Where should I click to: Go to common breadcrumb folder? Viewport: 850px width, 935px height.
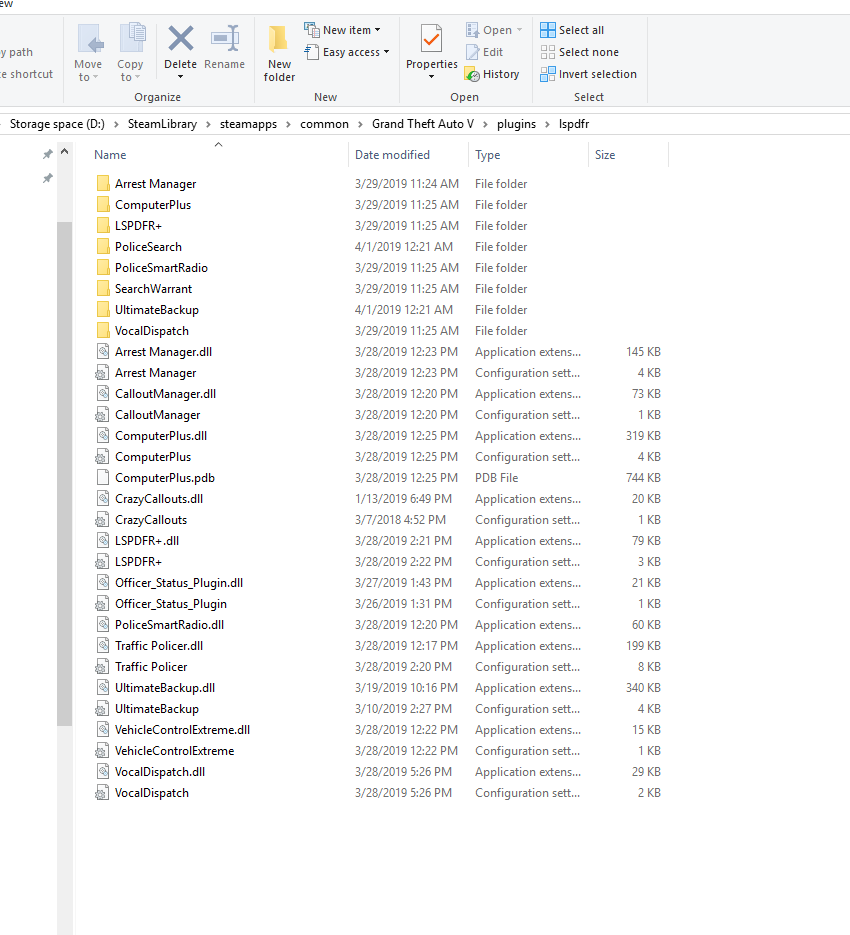click(324, 124)
